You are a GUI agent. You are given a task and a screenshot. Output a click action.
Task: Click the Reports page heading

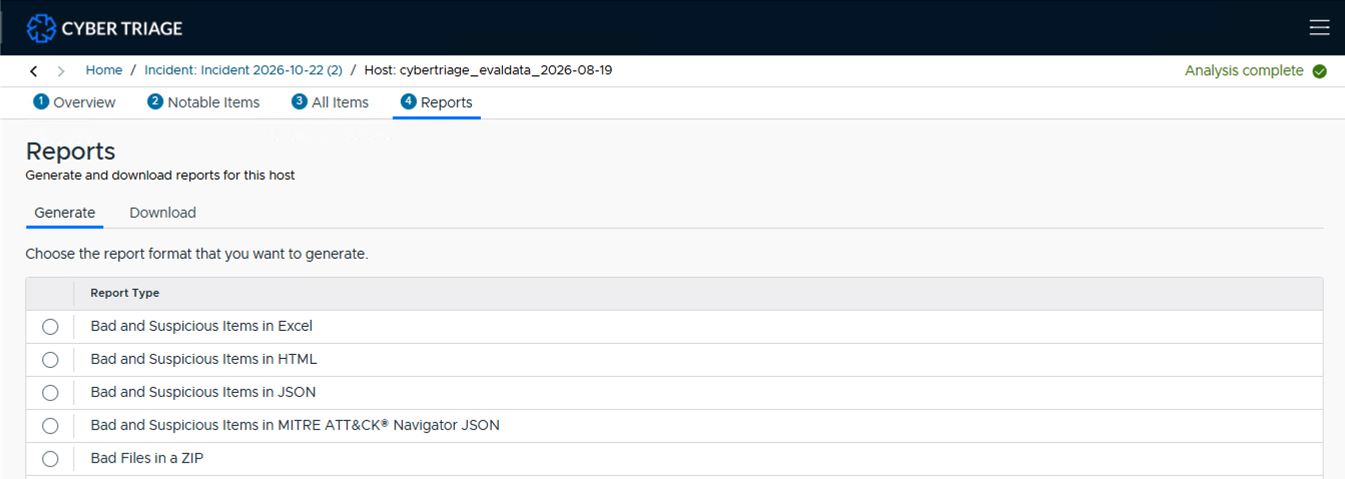(x=70, y=151)
